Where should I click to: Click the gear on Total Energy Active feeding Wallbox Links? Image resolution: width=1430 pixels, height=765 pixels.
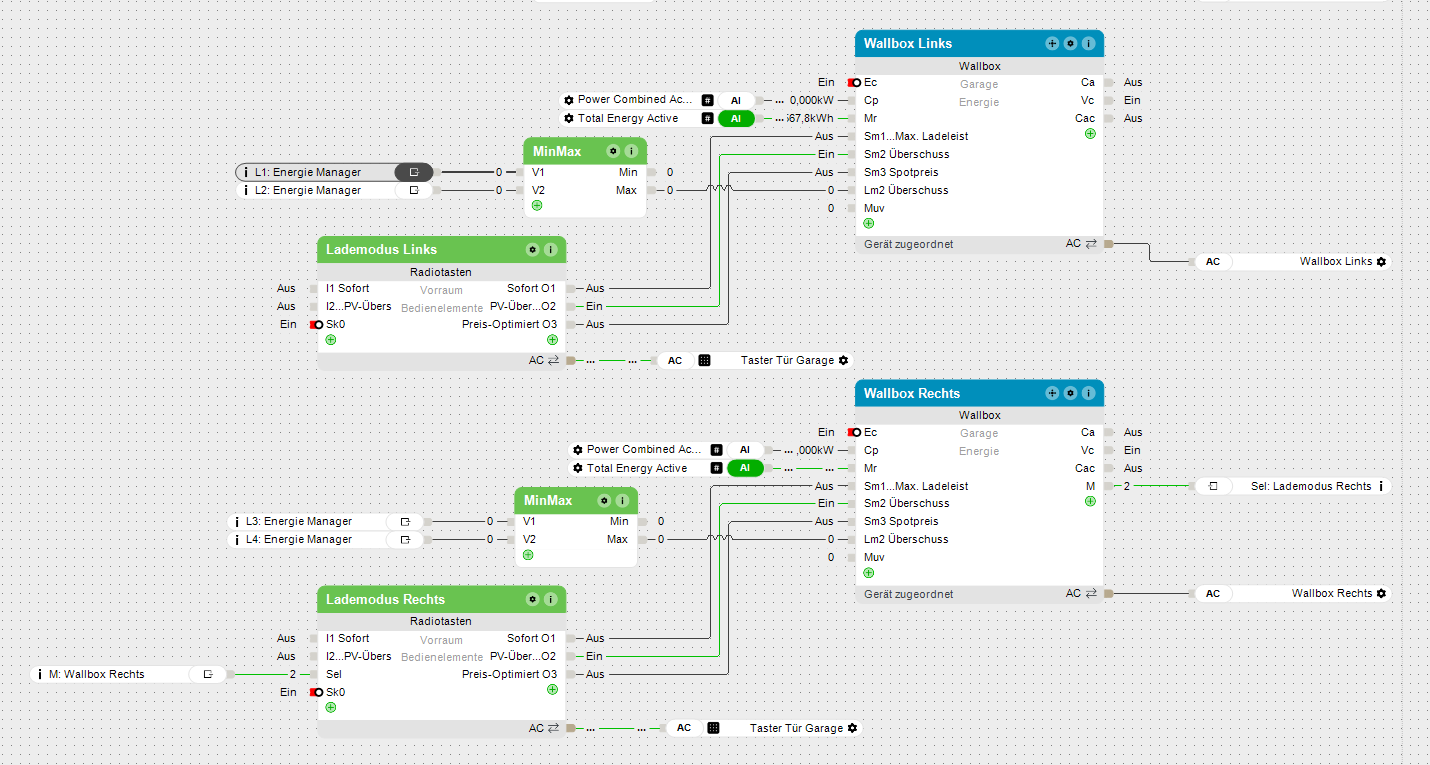pyautogui.click(x=569, y=118)
